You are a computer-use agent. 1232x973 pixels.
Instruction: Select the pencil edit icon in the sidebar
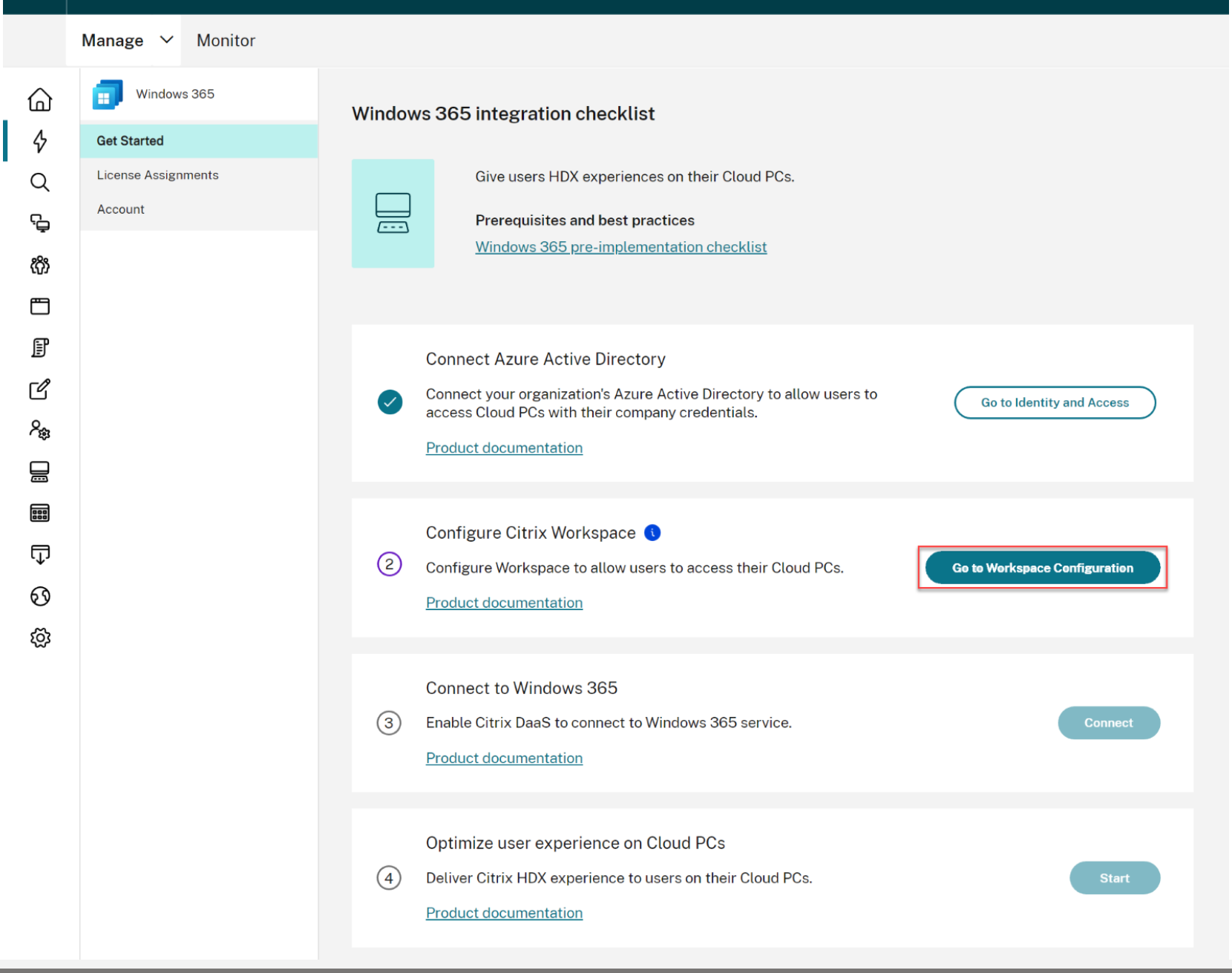(x=40, y=389)
